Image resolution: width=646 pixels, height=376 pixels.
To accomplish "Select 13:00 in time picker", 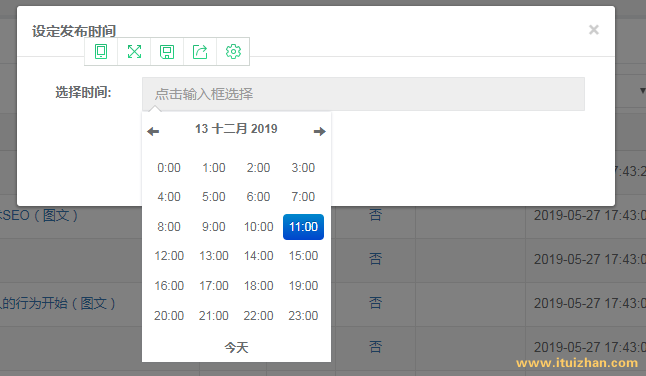I will pos(214,256).
